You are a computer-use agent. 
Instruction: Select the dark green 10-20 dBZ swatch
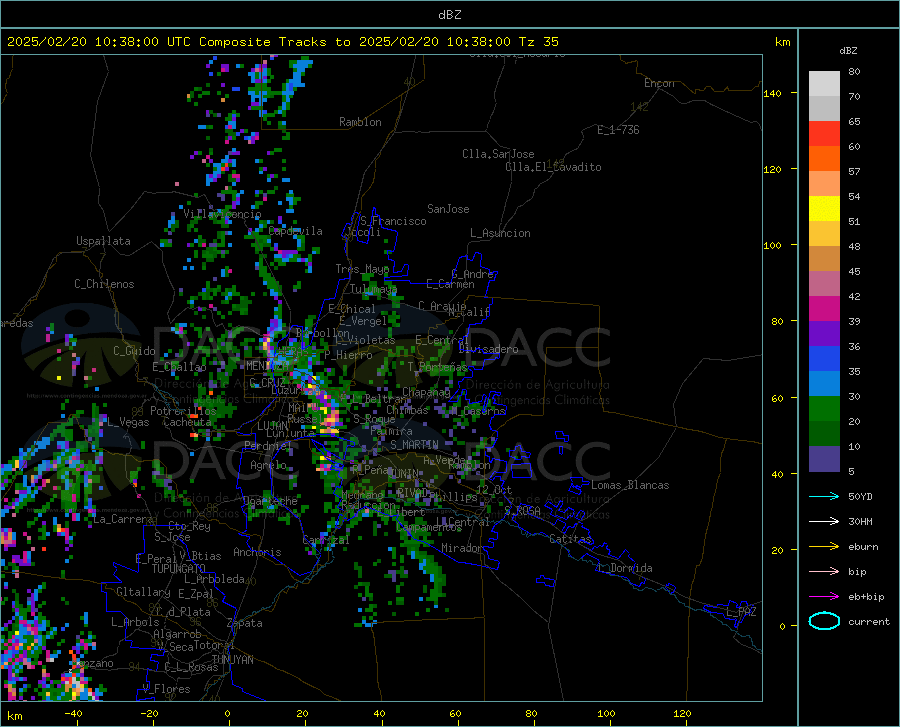click(x=824, y=434)
